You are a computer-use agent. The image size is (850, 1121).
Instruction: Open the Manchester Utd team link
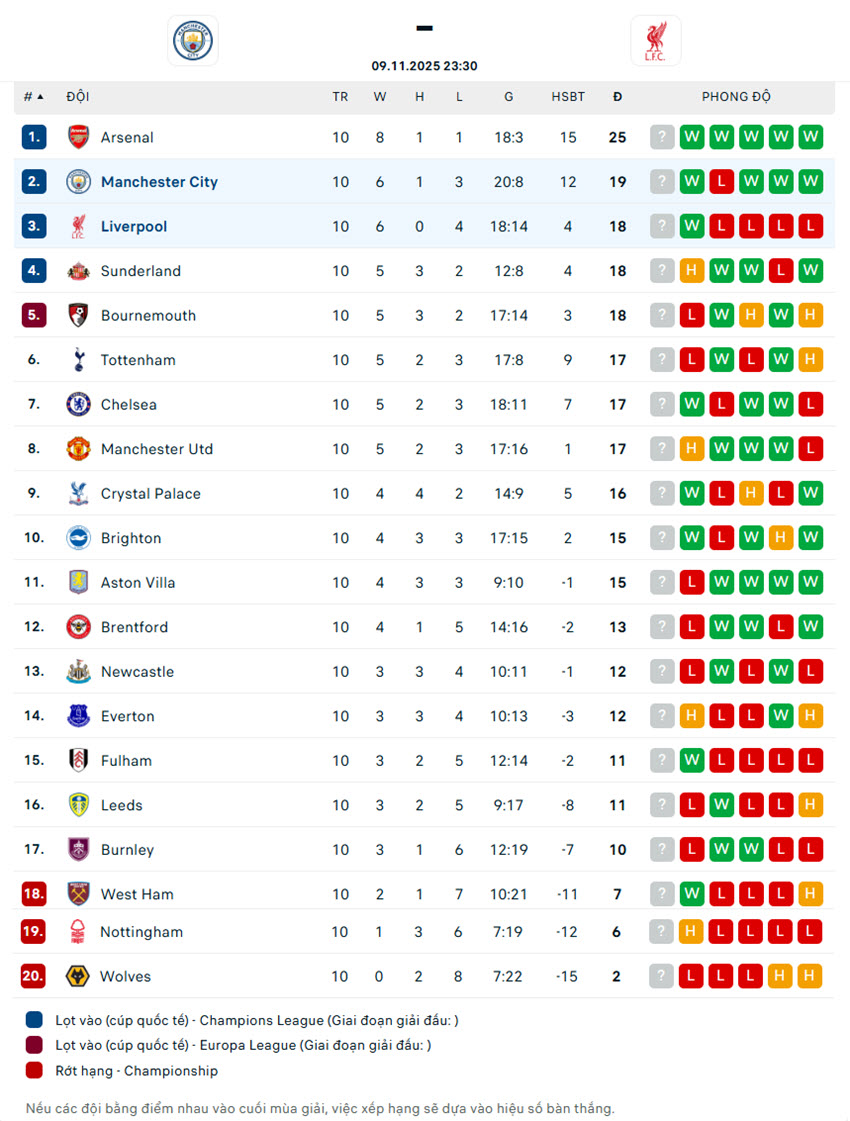(x=157, y=449)
